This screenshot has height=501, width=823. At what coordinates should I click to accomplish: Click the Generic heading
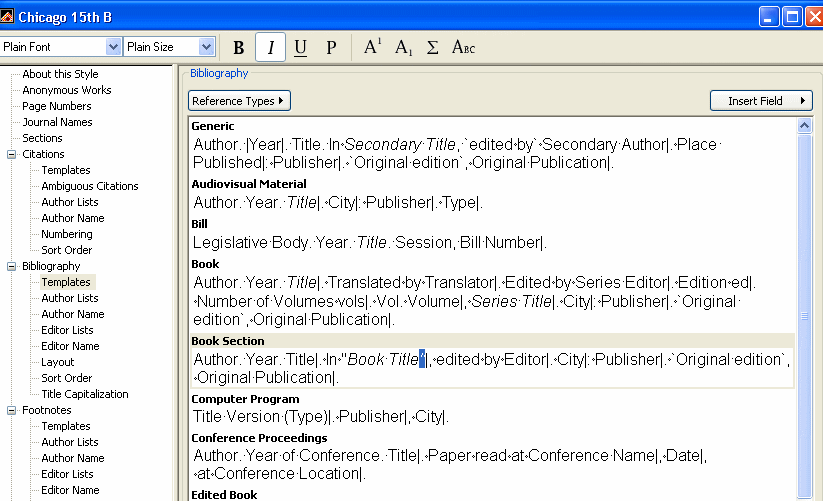point(213,126)
